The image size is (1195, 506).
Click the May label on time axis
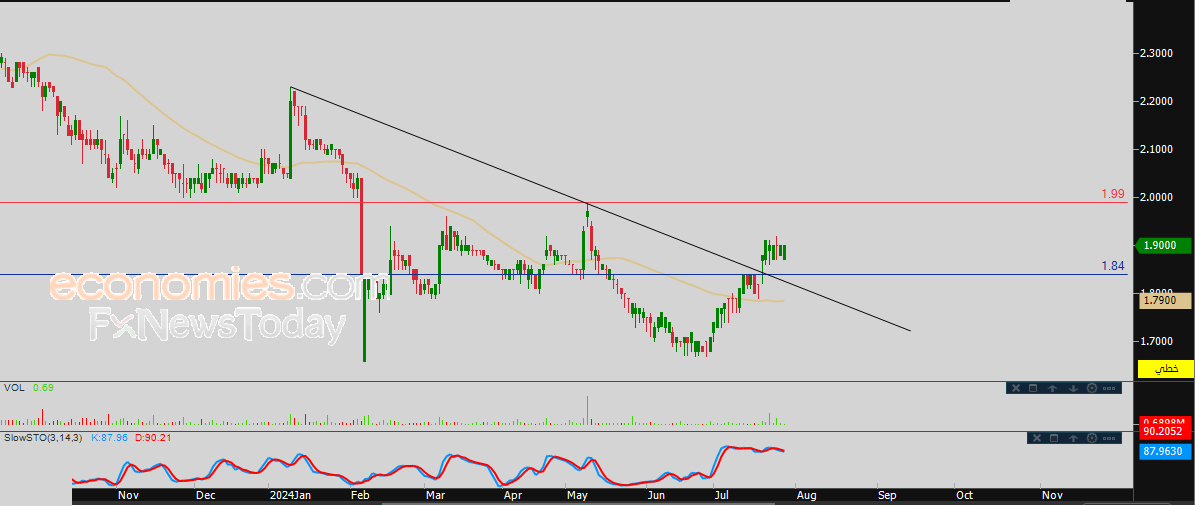[x=577, y=495]
